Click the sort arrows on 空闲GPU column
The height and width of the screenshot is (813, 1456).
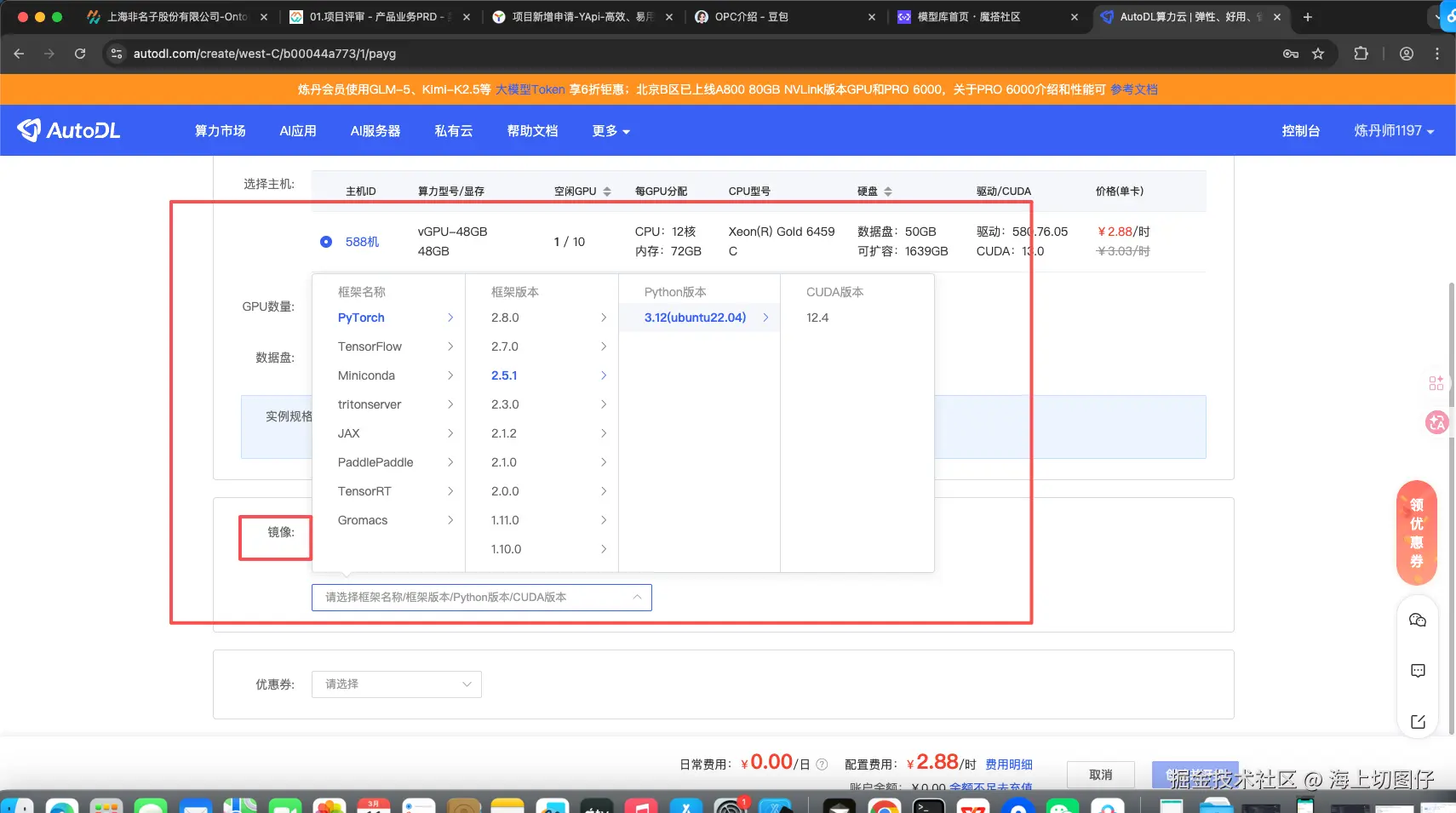tap(607, 192)
